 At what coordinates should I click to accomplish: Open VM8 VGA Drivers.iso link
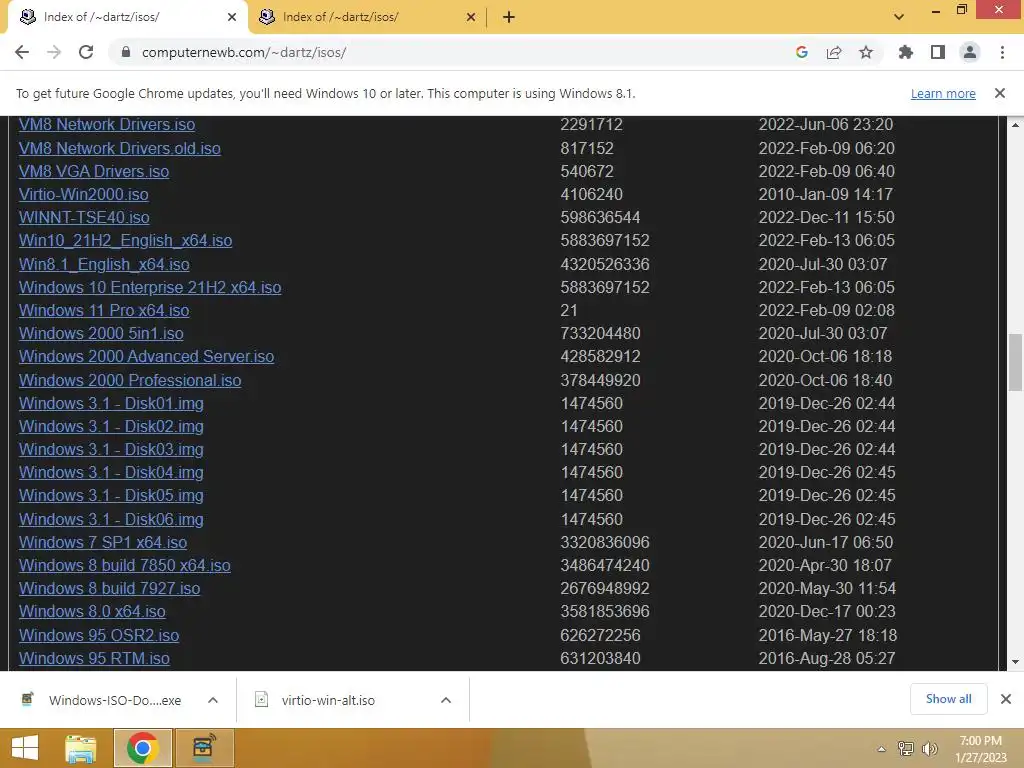(x=94, y=171)
